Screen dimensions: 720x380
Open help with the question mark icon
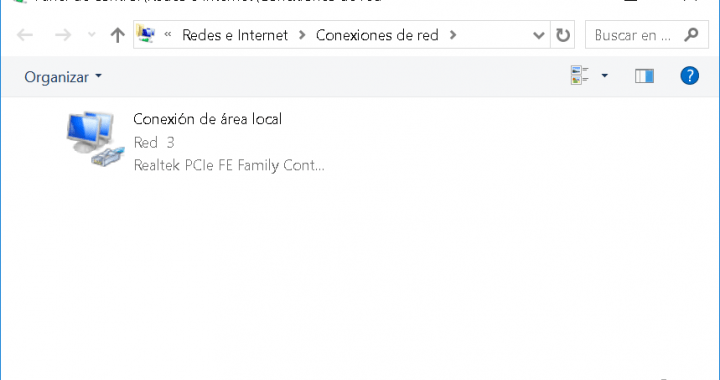tap(689, 76)
